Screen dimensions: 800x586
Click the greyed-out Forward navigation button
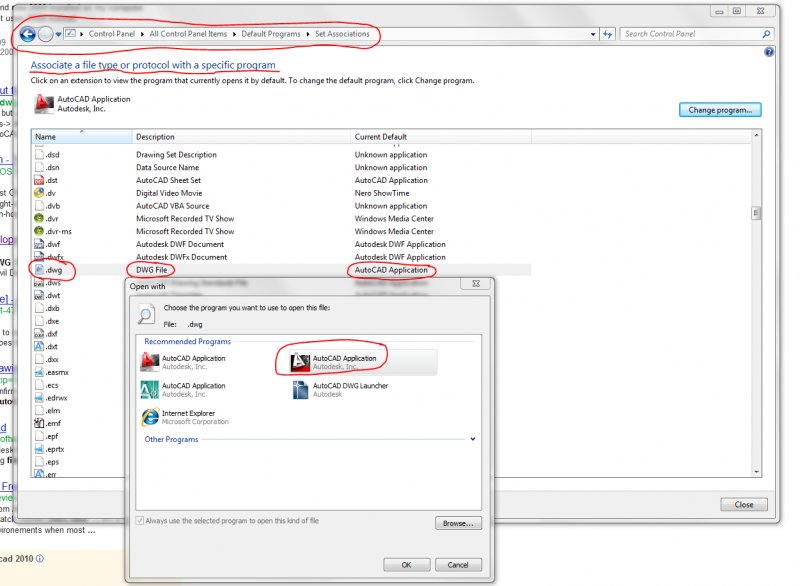click(46, 34)
